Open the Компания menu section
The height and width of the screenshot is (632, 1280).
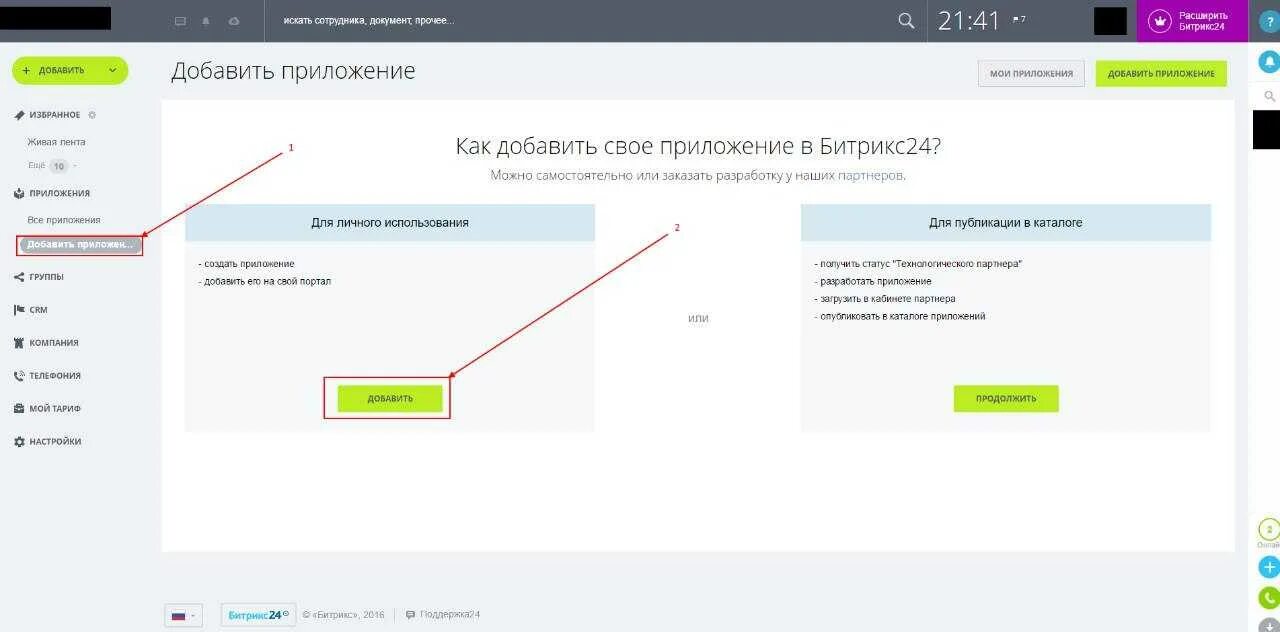54,343
